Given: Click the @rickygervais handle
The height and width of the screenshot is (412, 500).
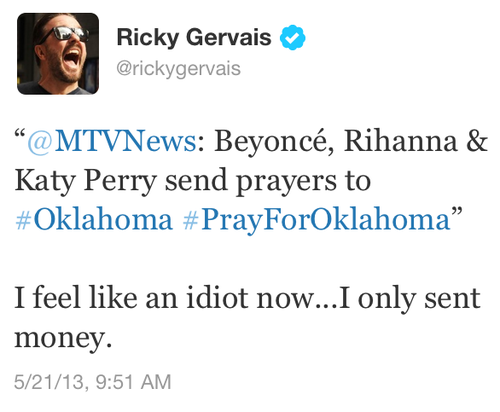Looking at the screenshot, I should (178, 69).
